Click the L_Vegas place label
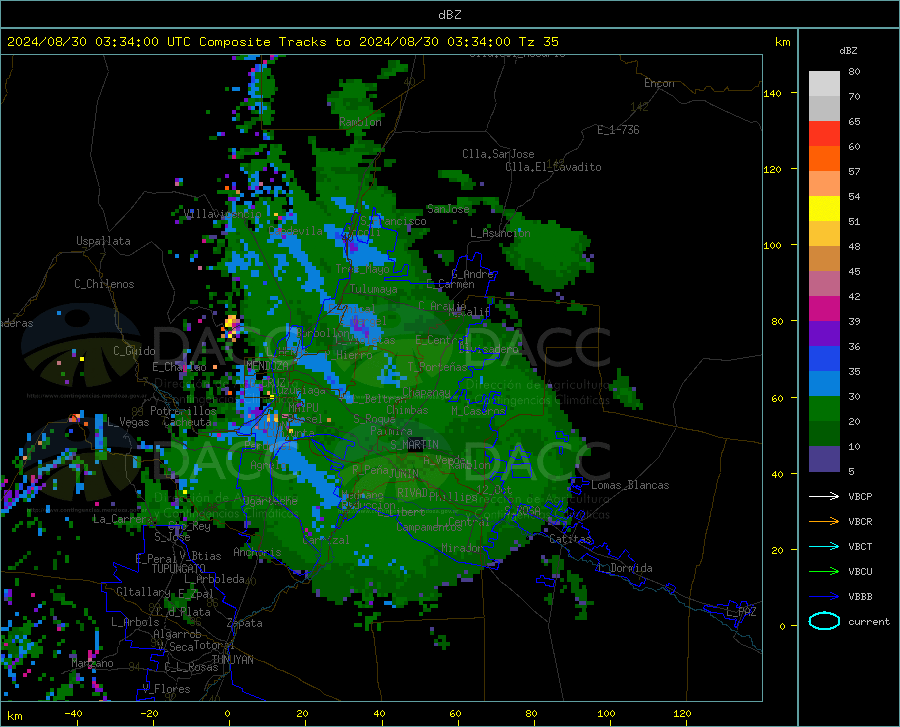The width and height of the screenshot is (900, 727). [128, 422]
